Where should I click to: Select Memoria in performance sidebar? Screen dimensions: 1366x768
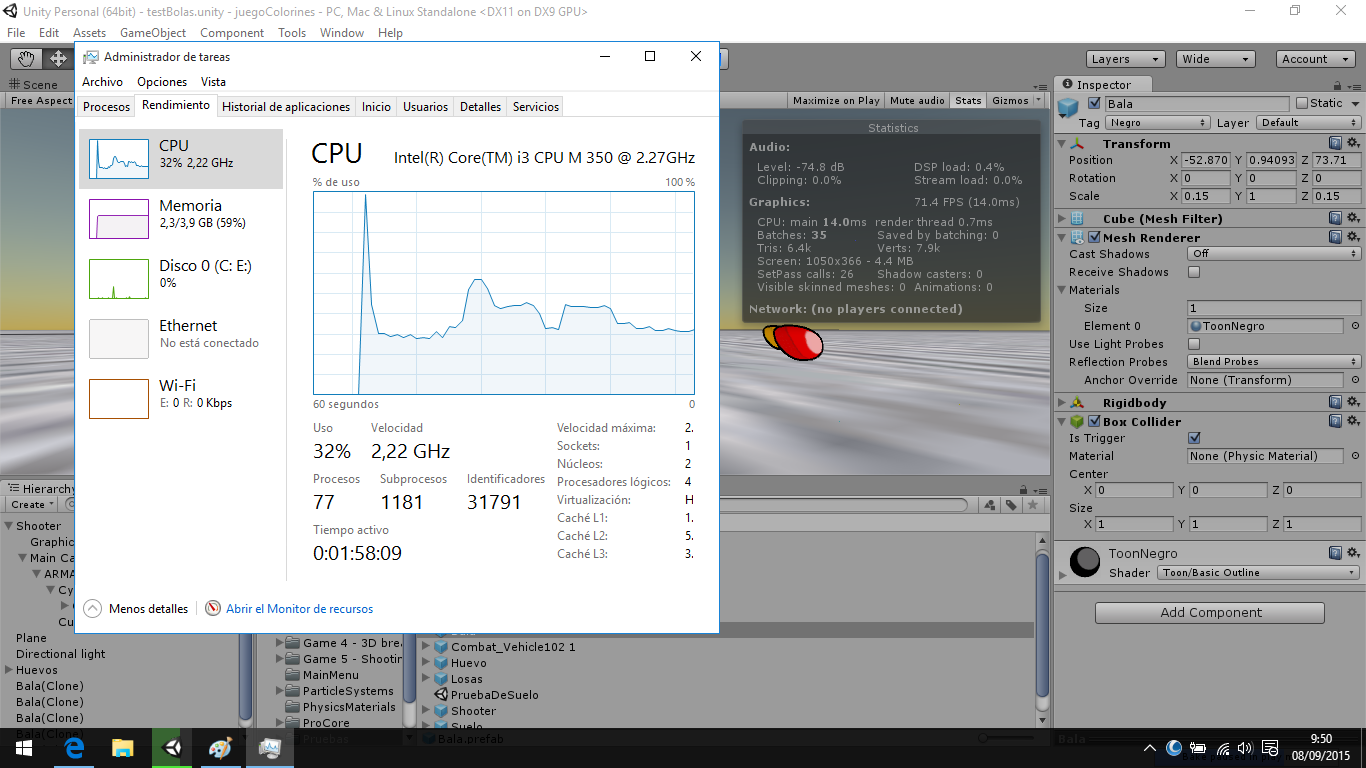pyautogui.click(x=181, y=218)
